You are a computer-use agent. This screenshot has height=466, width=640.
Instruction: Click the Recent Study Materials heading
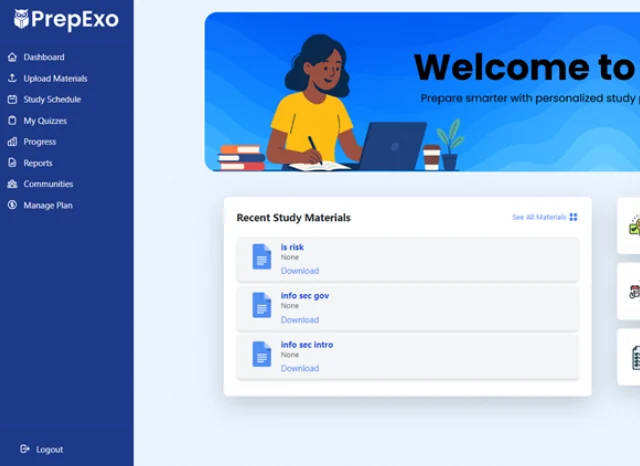[293, 217]
